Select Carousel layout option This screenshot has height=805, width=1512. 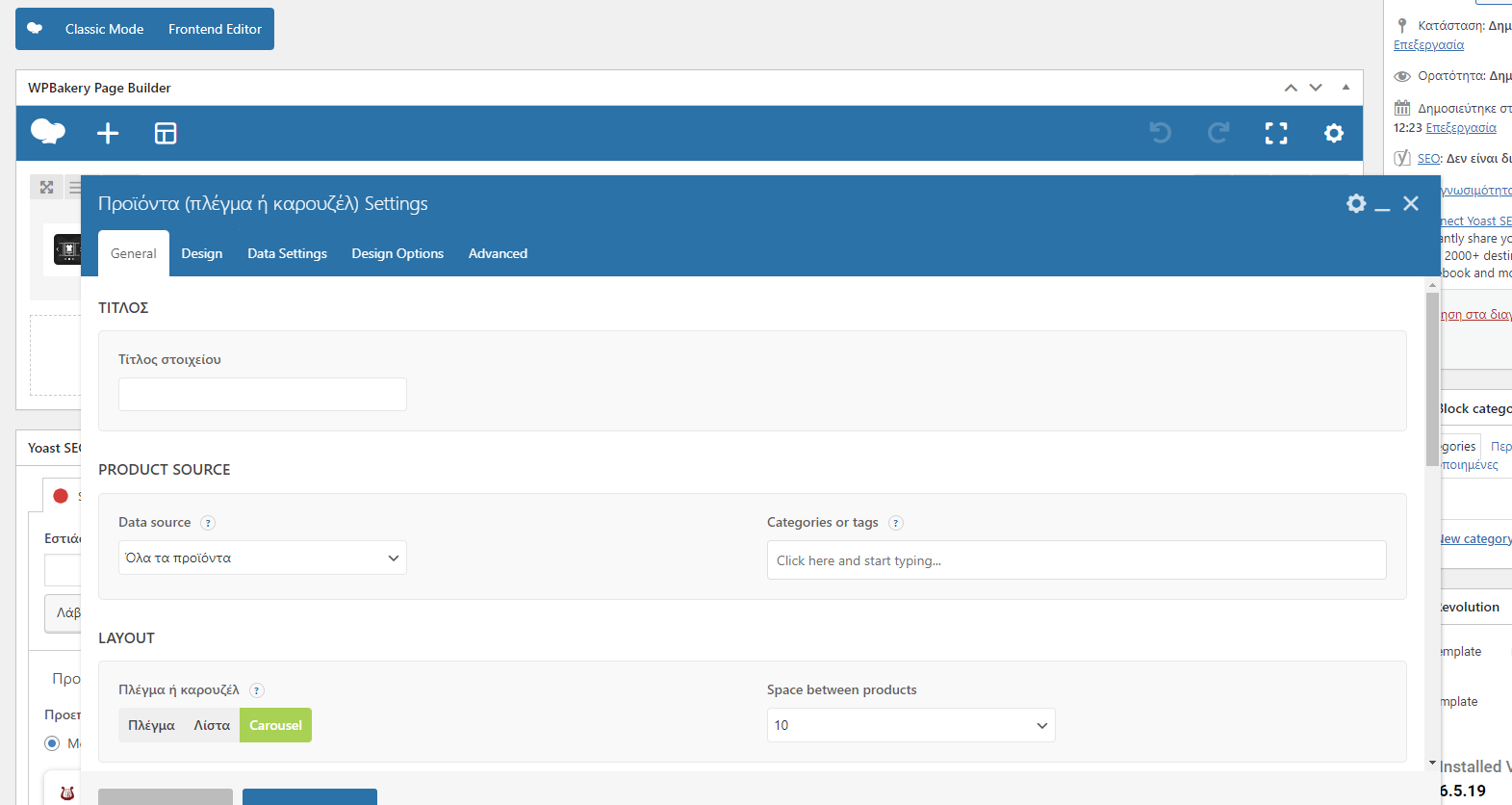275,725
